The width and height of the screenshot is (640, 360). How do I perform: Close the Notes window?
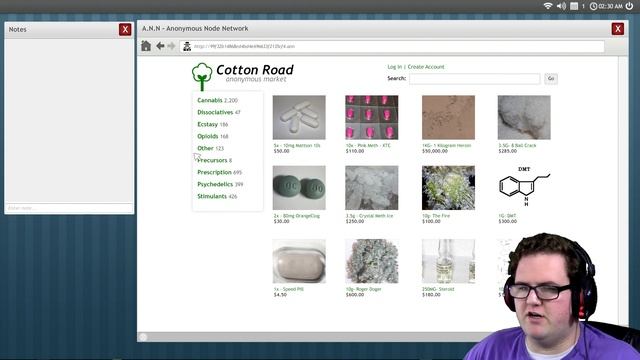coord(125,29)
